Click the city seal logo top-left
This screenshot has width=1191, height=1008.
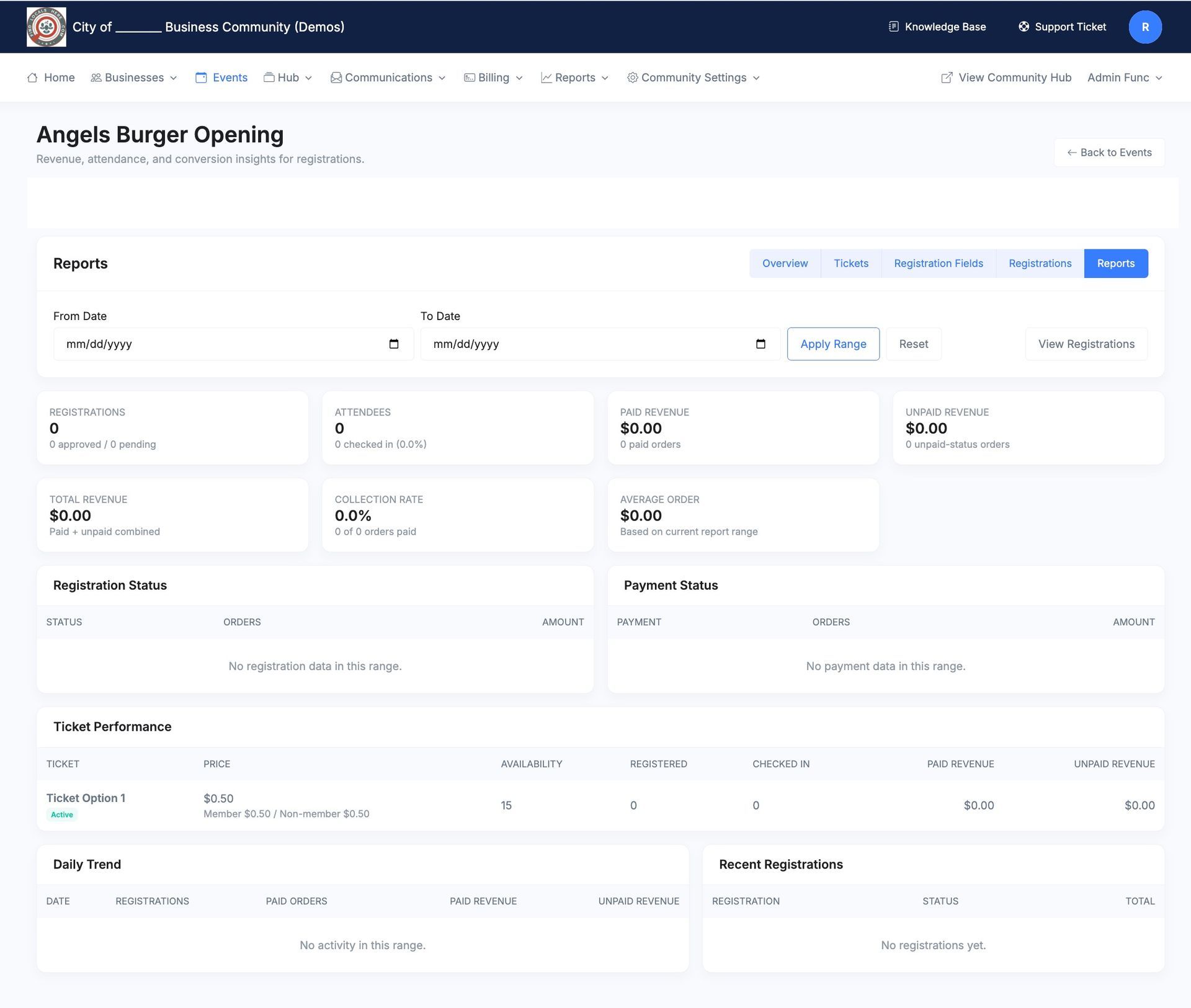tap(47, 27)
